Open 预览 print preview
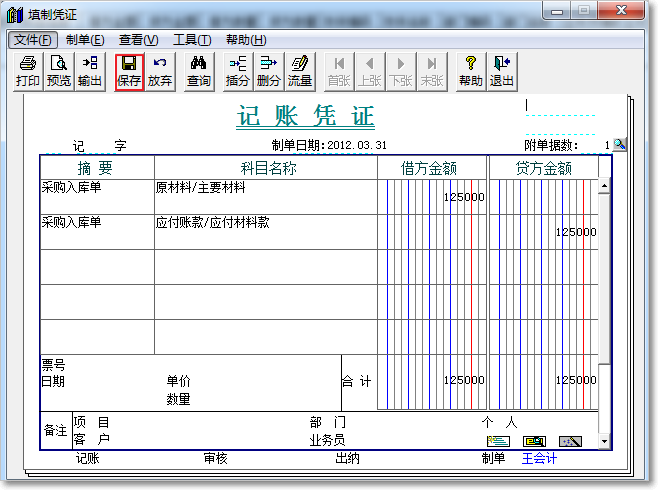The image size is (658, 490). pyautogui.click(x=59, y=71)
